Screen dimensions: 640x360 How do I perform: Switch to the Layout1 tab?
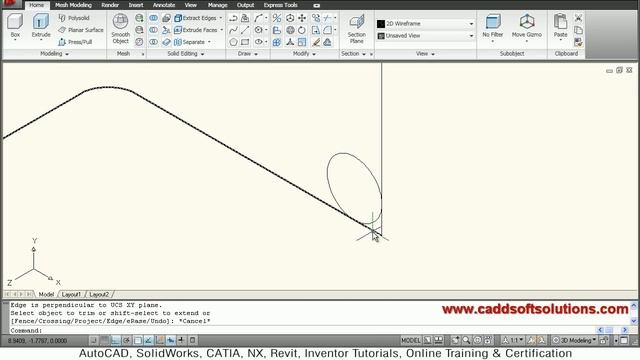pyautogui.click(x=71, y=294)
